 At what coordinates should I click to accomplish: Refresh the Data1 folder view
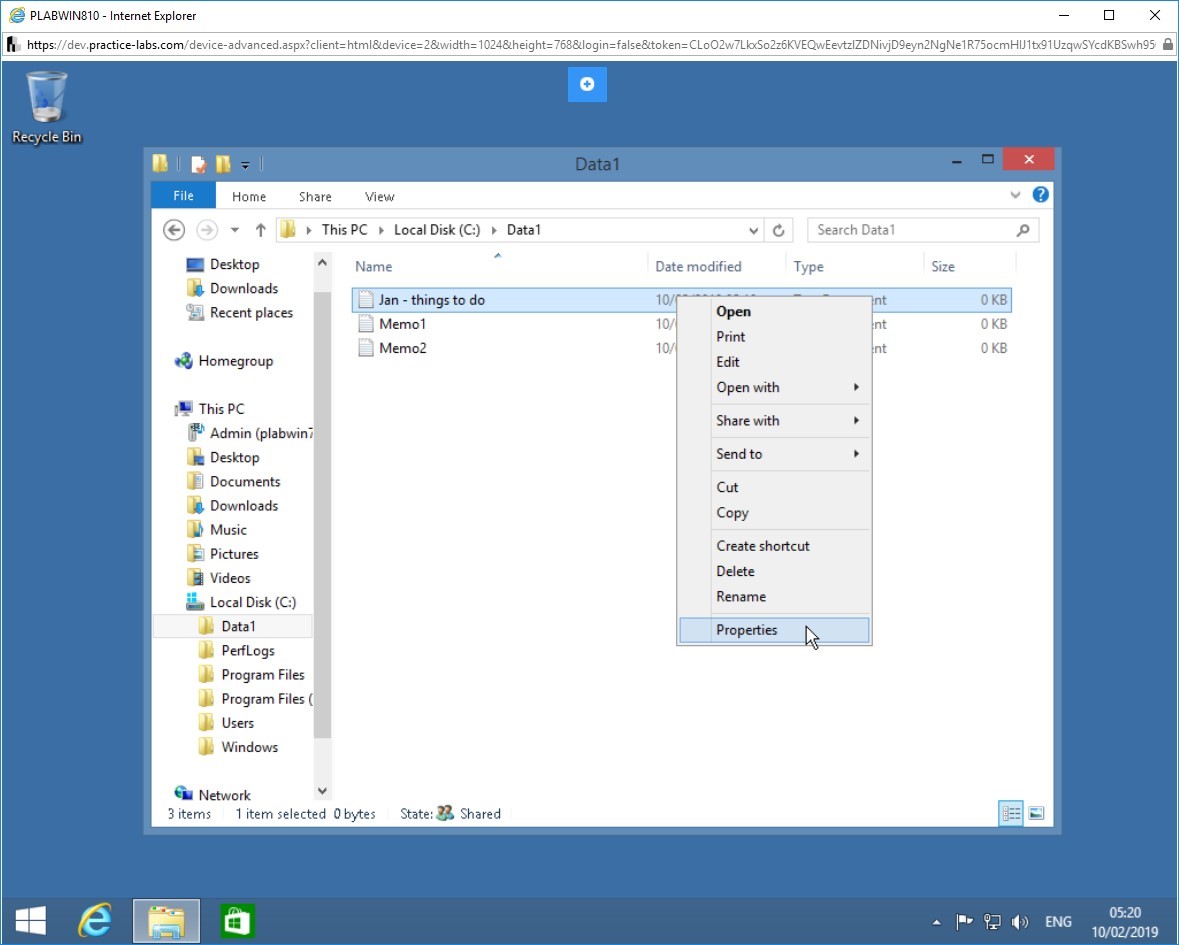778,231
